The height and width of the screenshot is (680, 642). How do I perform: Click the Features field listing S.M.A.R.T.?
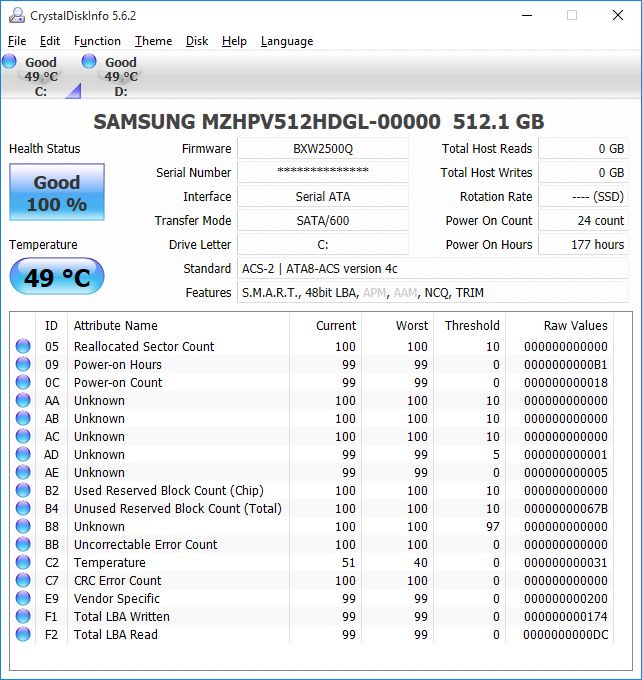tap(432, 293)
